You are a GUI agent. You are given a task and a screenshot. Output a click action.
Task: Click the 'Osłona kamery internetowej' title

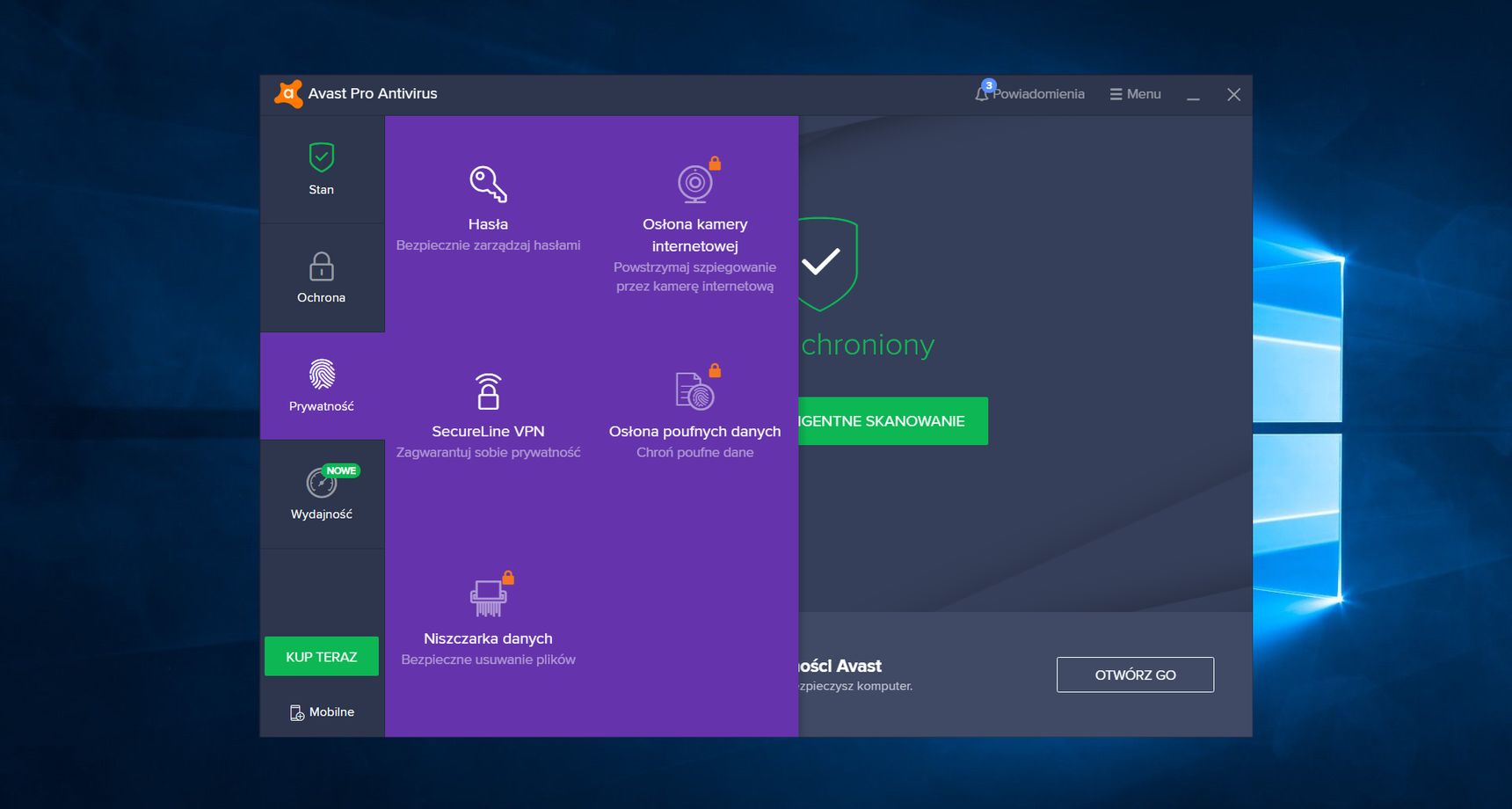pos(694,235)
